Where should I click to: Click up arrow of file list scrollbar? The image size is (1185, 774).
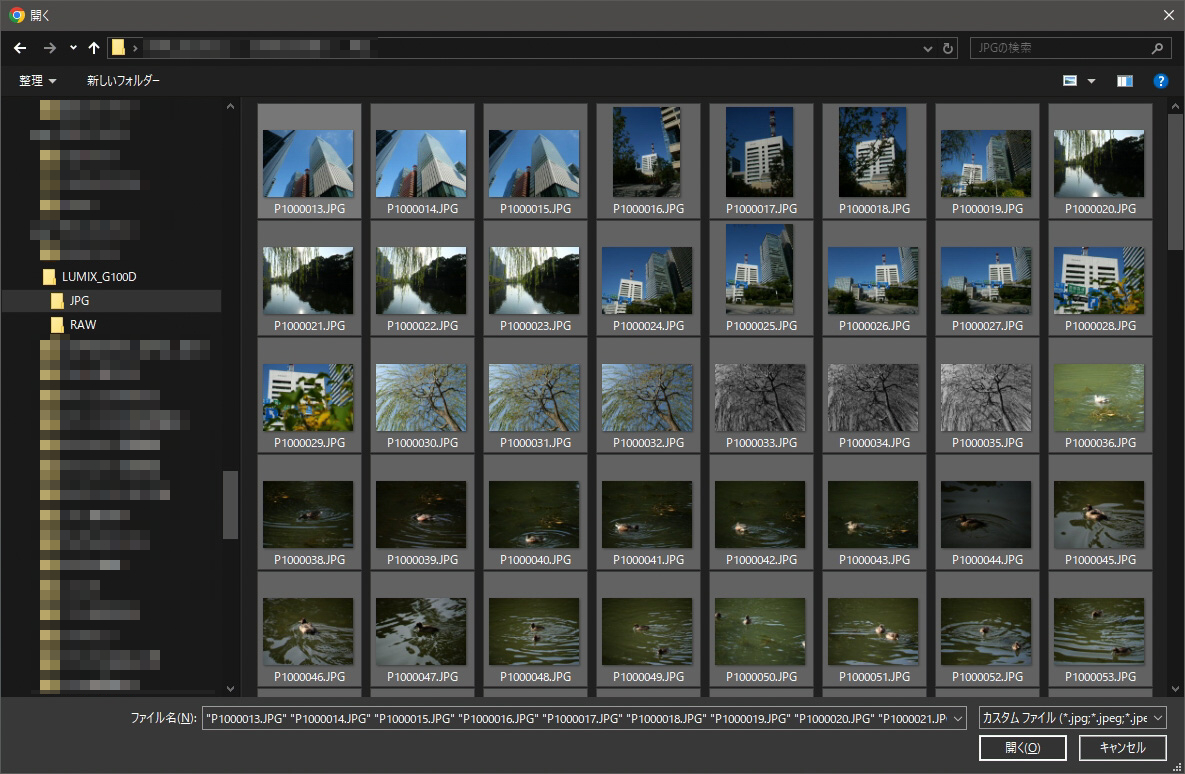pyautogui.click(x=1175, y=107)
